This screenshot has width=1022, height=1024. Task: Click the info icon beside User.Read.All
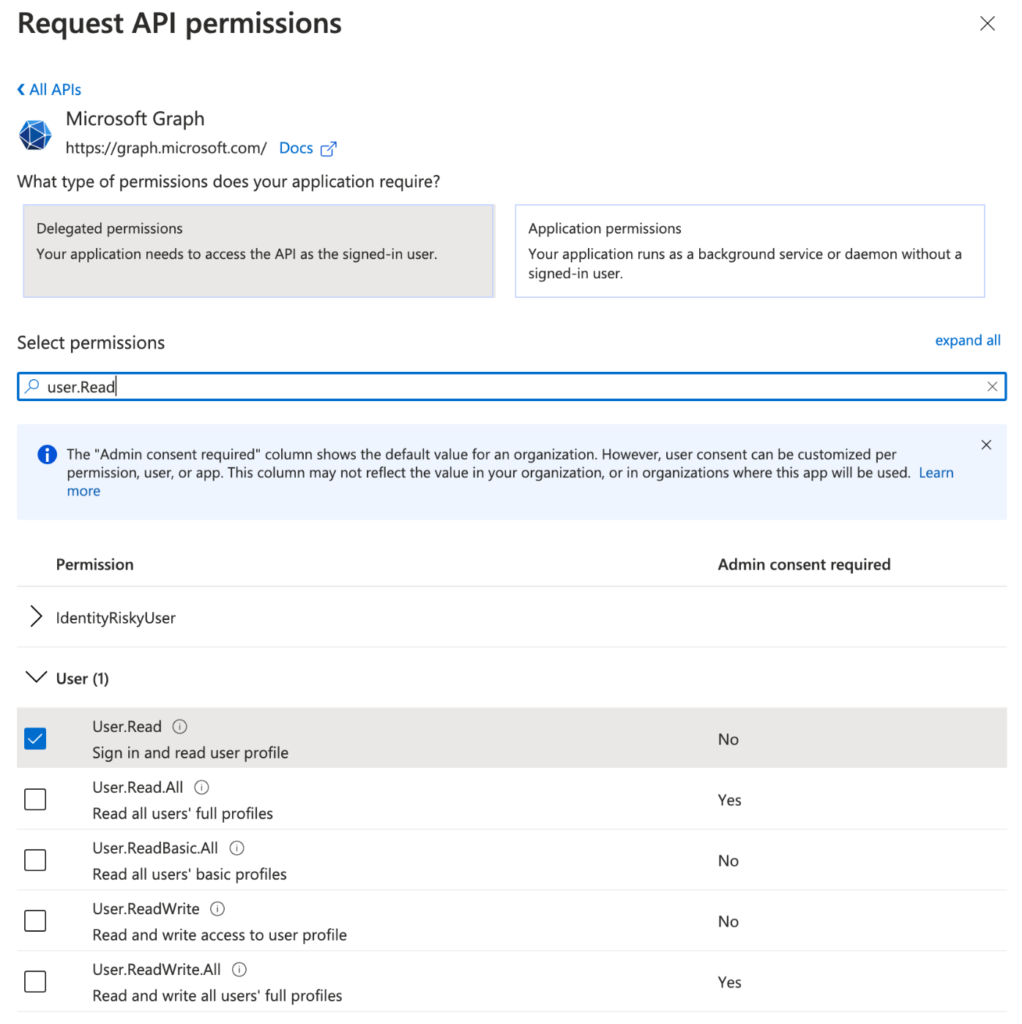click(x=202, y=788)
